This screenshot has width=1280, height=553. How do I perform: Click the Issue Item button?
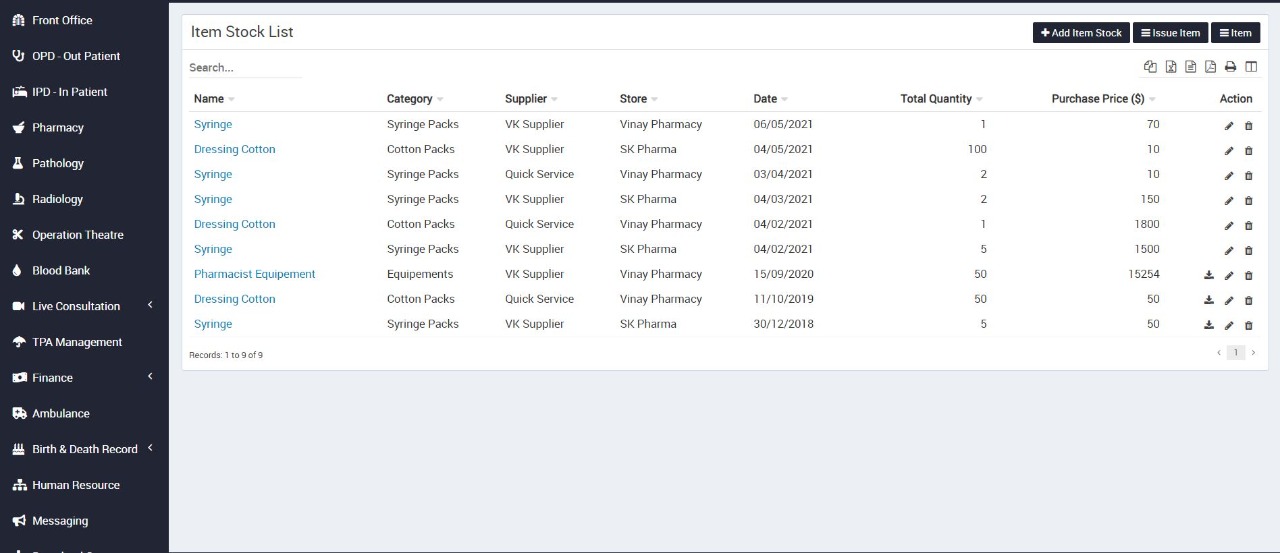pos(1170,33)
